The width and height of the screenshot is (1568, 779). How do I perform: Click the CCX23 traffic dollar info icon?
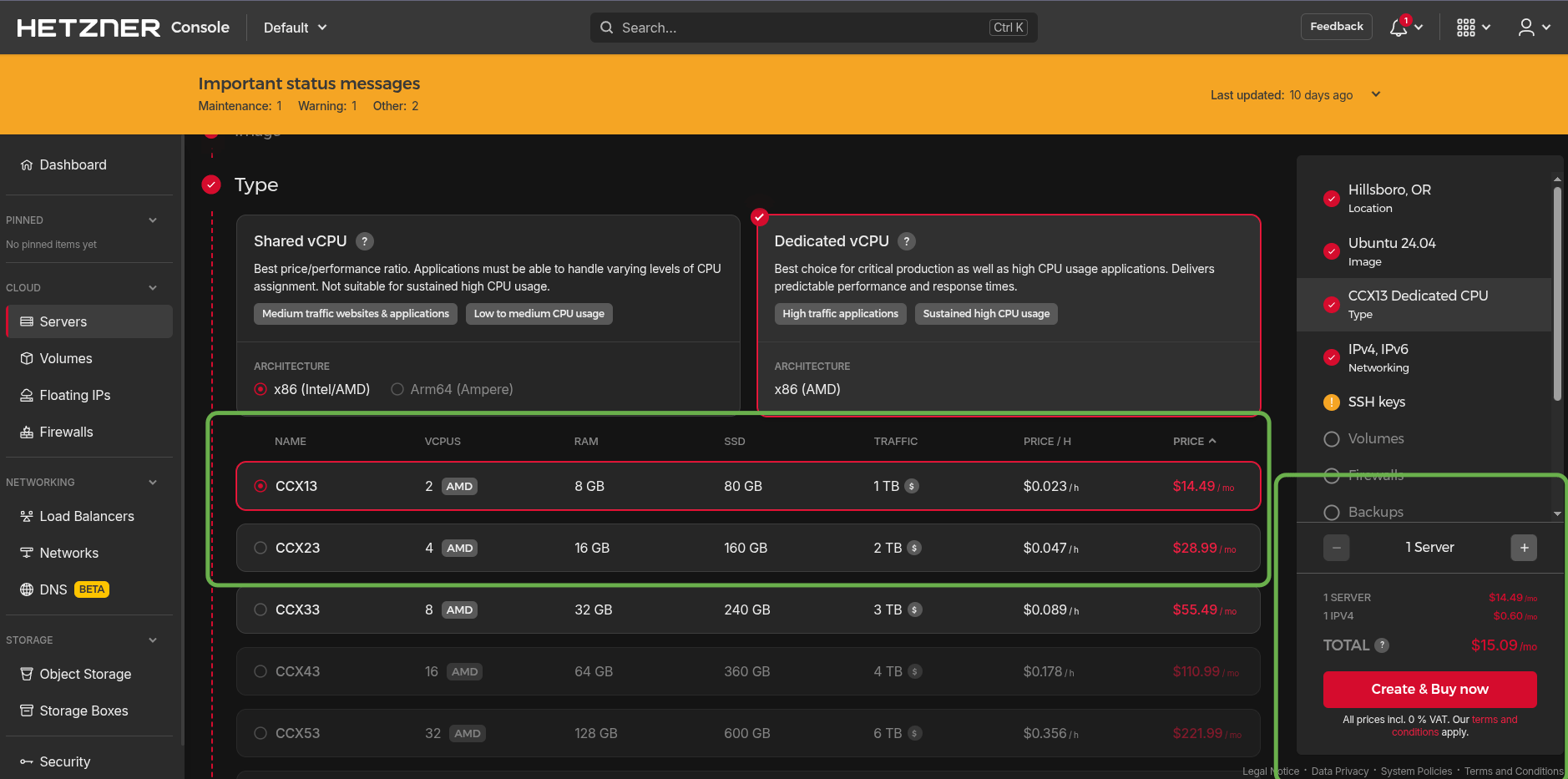point(914,548)
